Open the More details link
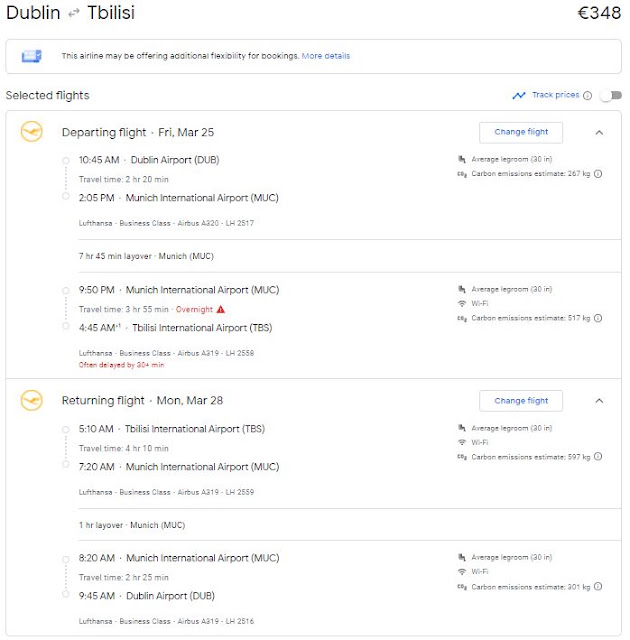The height and width of the screenshot is (640, 630). 326,56
